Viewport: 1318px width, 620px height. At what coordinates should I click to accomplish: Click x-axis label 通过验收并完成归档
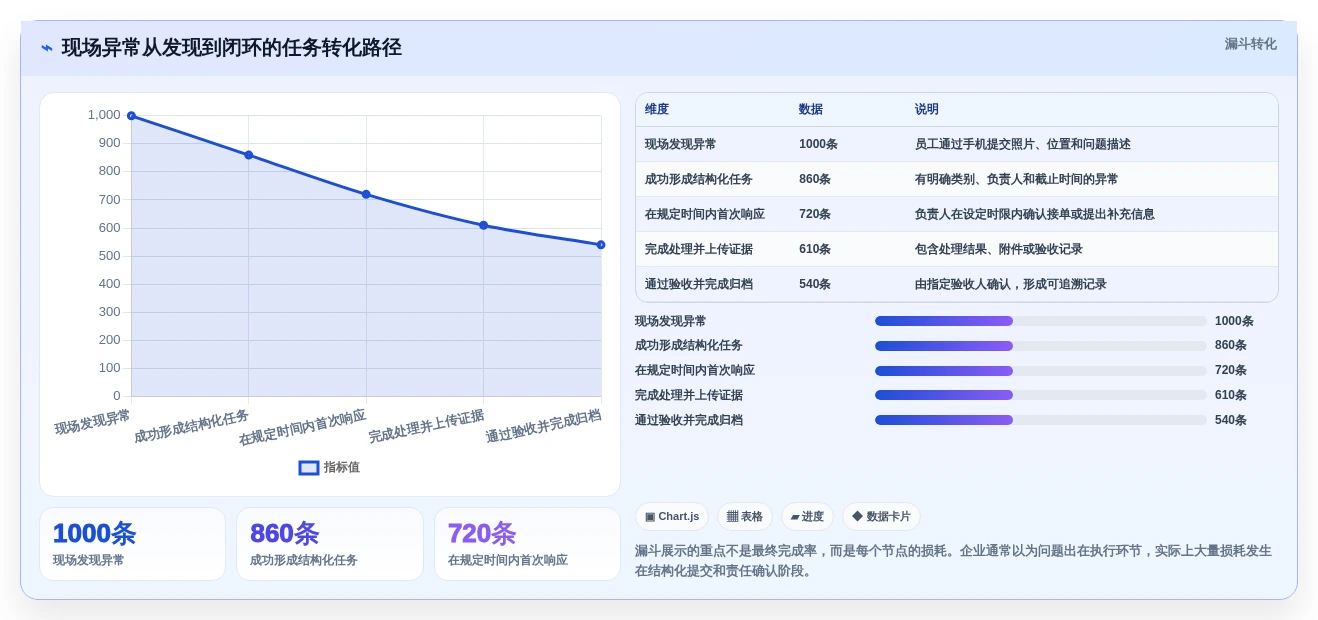tap(543, 426)
